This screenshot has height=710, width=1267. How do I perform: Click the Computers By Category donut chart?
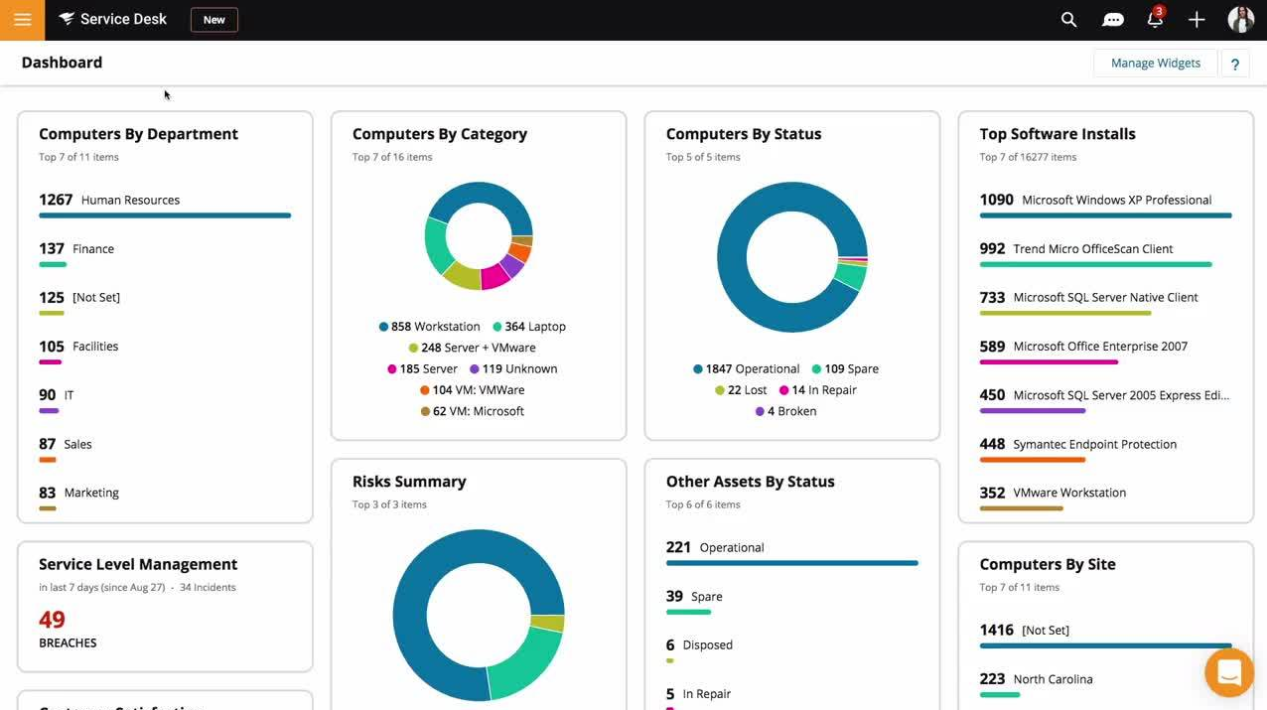[479, 236]
